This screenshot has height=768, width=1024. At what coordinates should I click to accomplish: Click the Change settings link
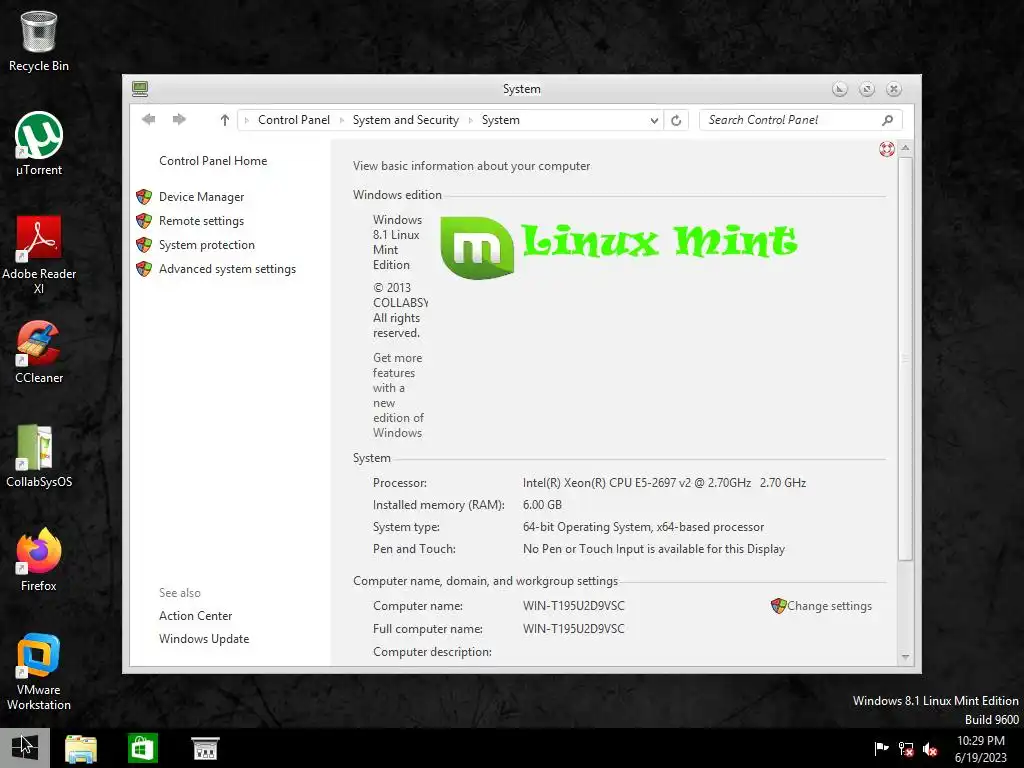(829, 605)
